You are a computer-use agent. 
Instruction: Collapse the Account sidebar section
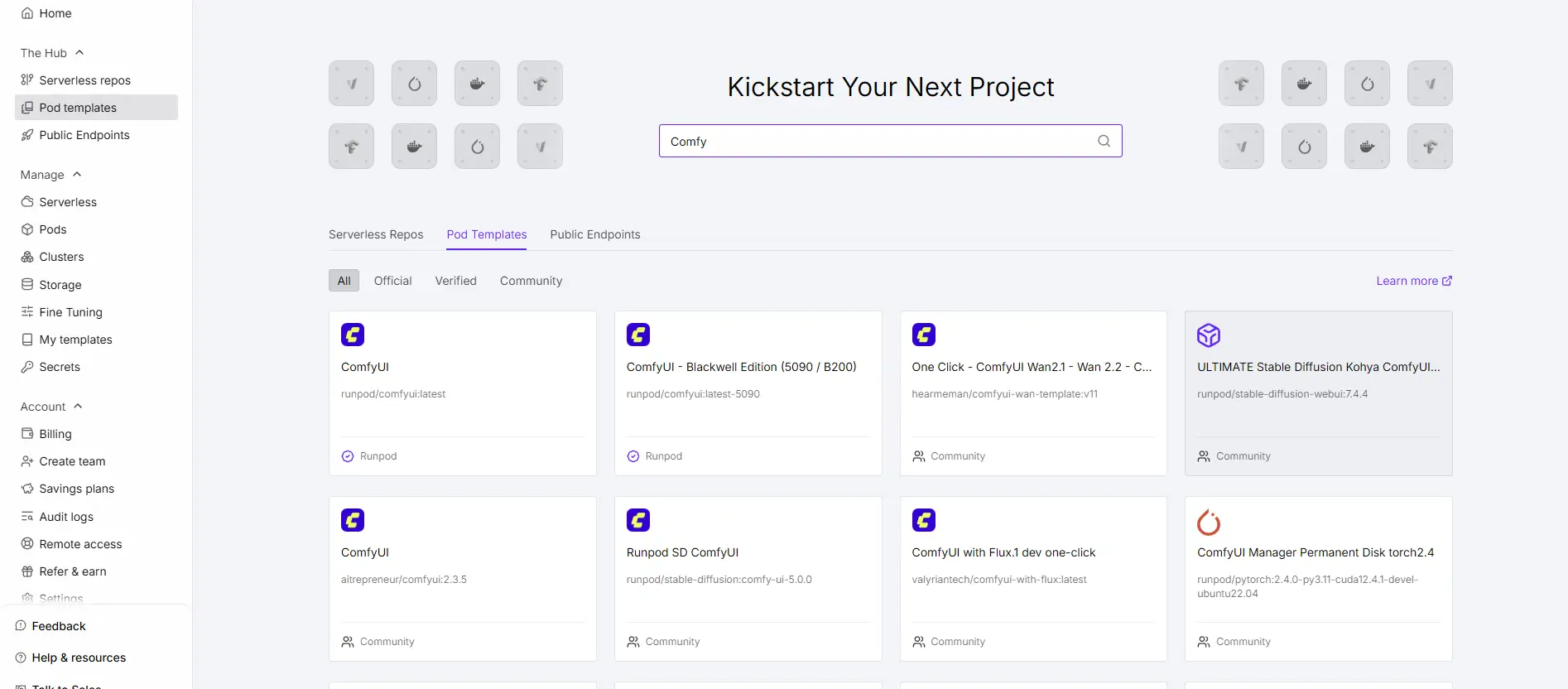click(x=78, y=407)
